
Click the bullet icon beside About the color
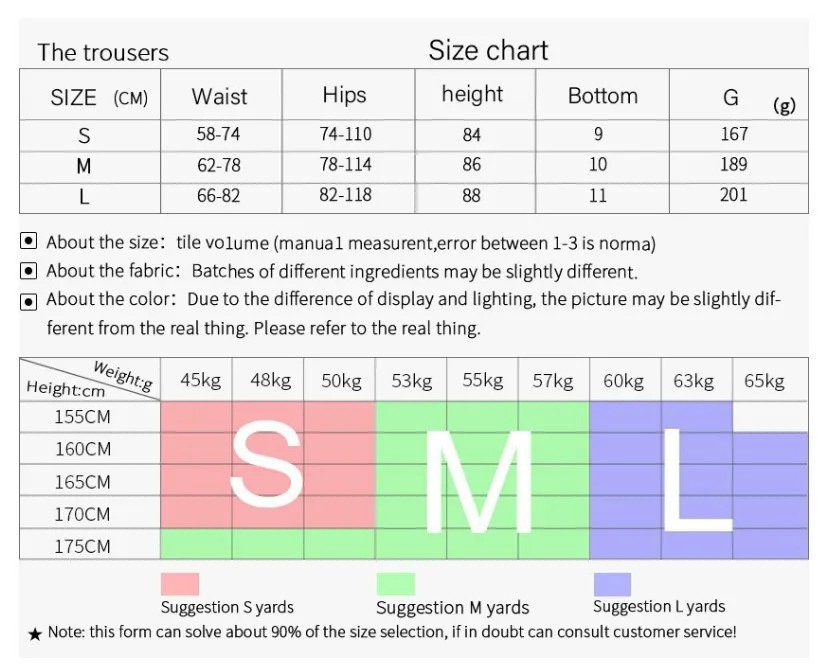(29, 300)
